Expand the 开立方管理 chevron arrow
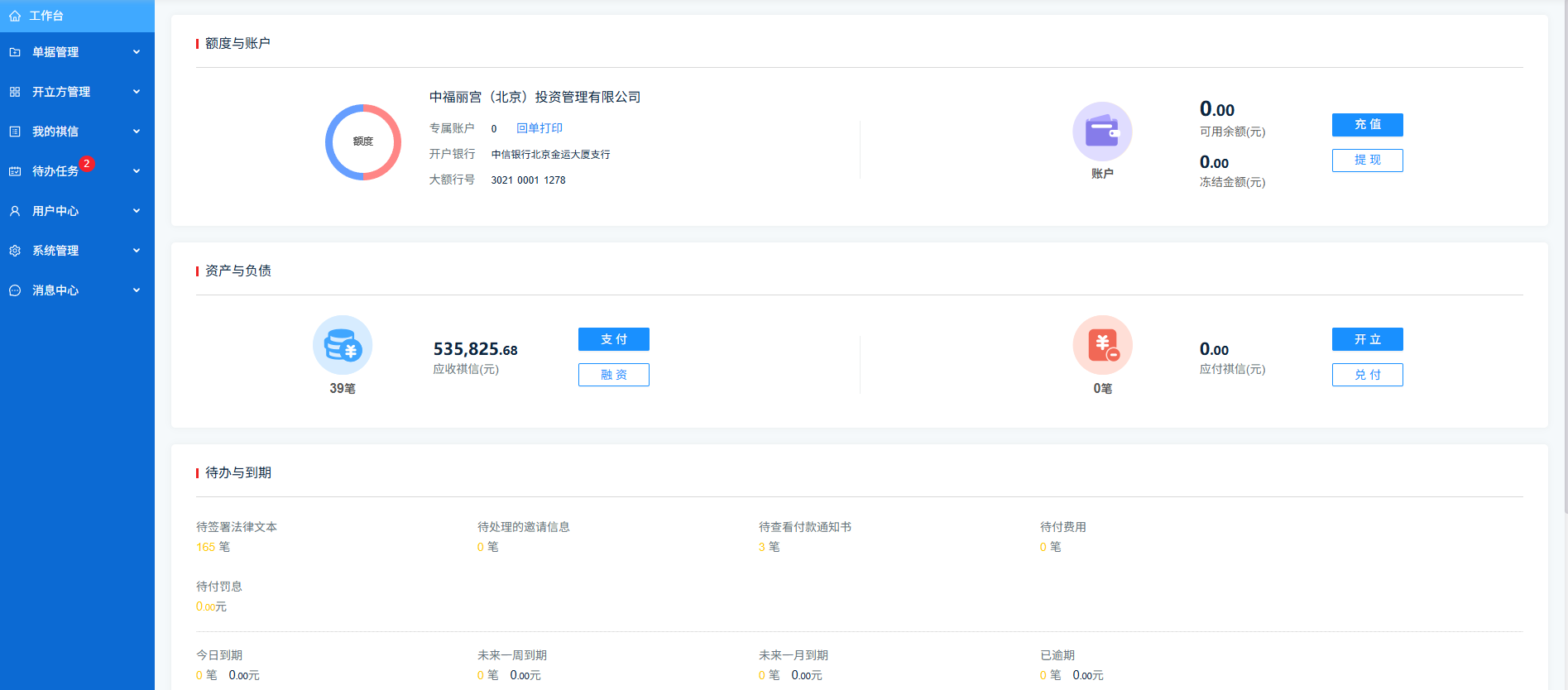1568x690 pixels. coord(137,92)
